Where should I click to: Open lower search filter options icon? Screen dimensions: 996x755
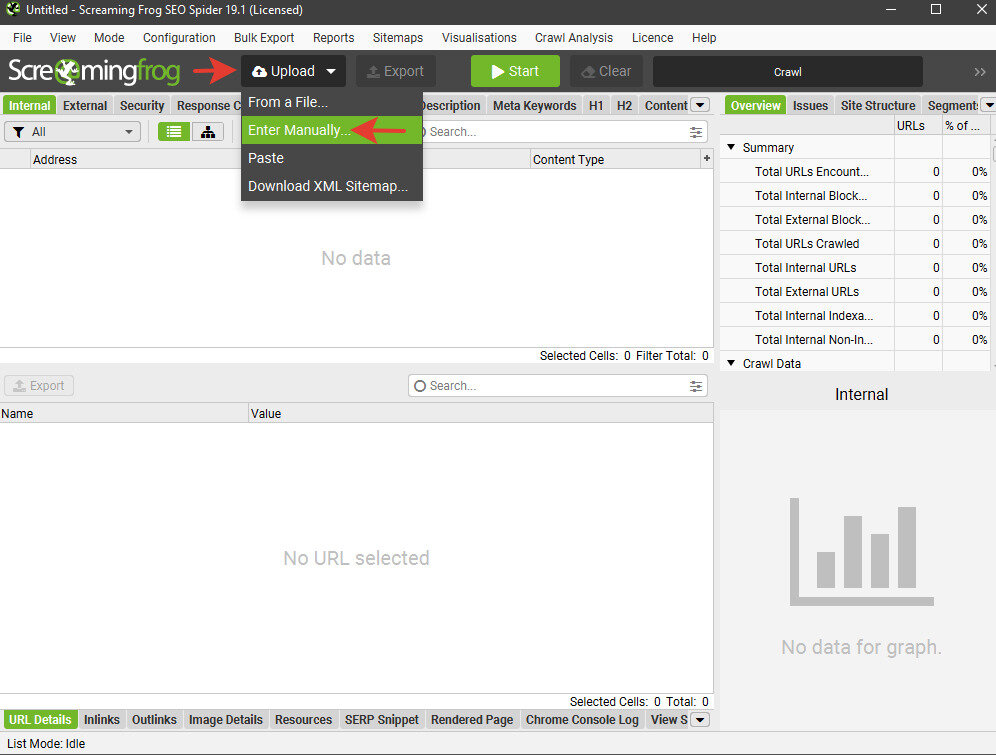point(696,386)
